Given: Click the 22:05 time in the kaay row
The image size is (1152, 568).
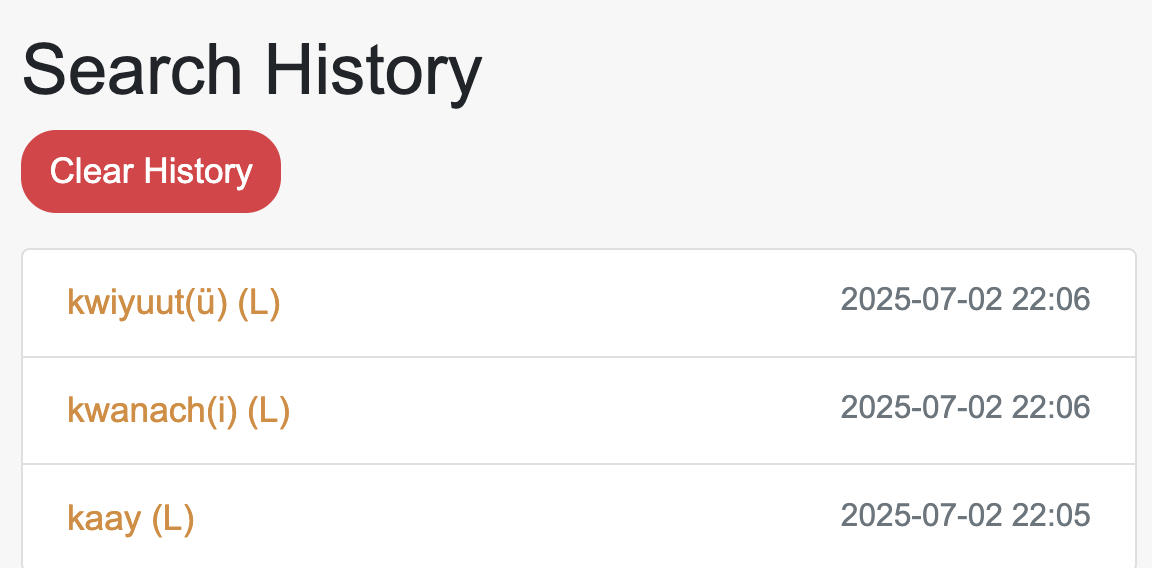Looking at the screenshot, I should tap(1050, 515).
